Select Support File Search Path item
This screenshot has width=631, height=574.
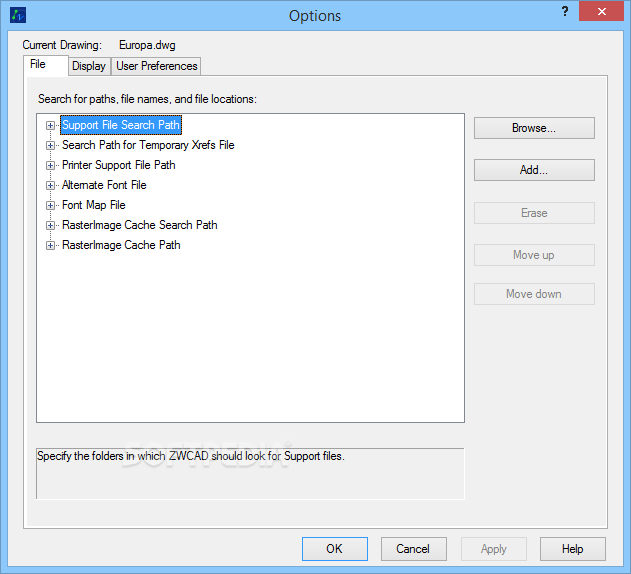pyautogui.click(x=121, y=125)
